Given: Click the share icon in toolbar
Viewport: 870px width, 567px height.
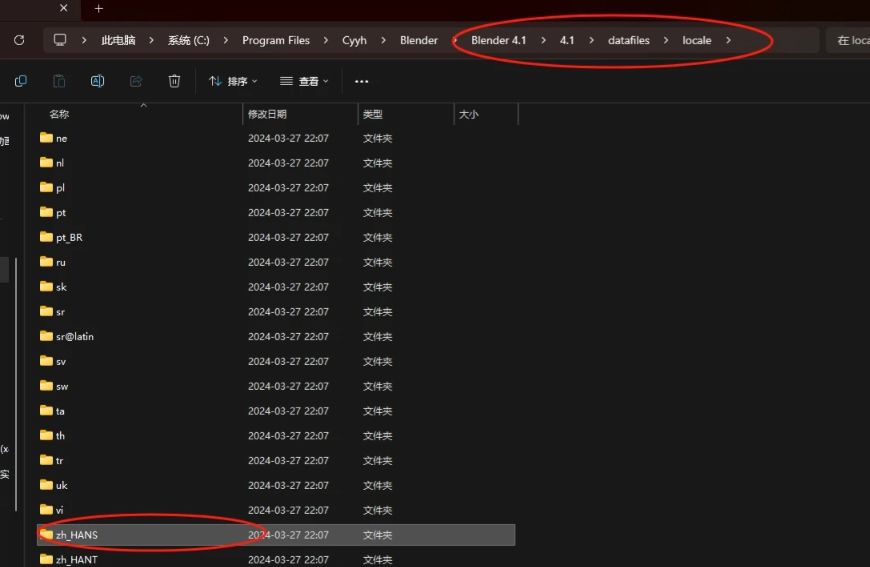Looking at the screenshot, I should (x=136, y=81).
